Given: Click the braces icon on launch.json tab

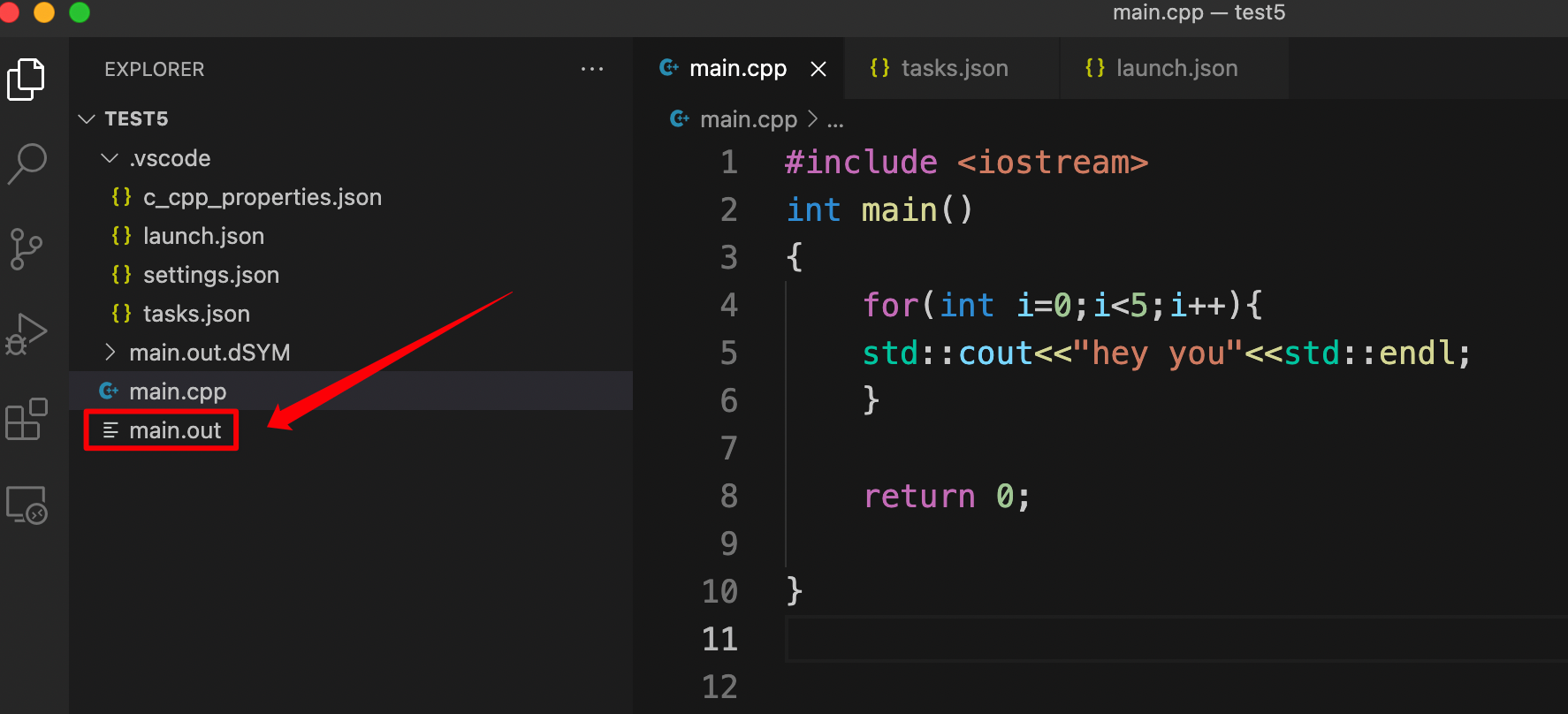Looking at the screenshot, I should point(1095,68).
